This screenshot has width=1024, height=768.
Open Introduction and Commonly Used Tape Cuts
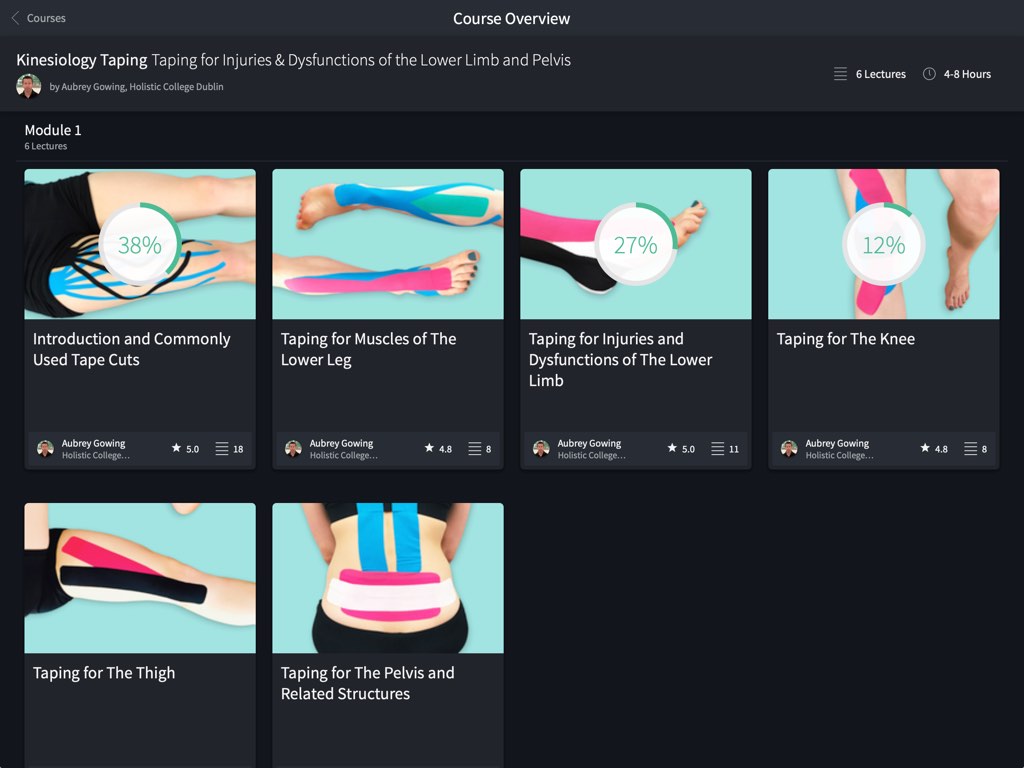[x=132, y=349]
